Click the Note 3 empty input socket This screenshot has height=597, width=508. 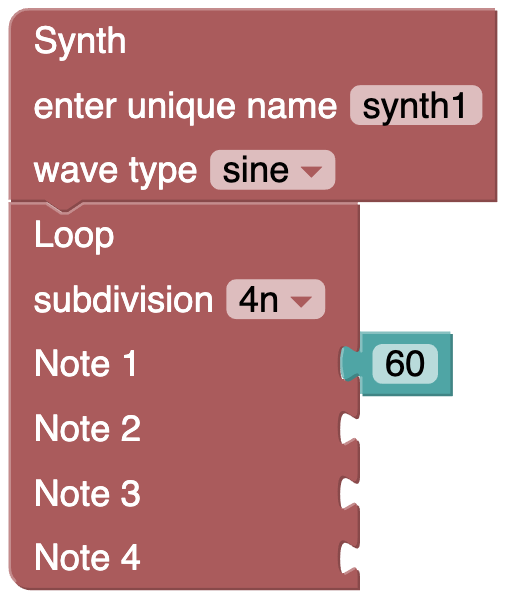350,493
